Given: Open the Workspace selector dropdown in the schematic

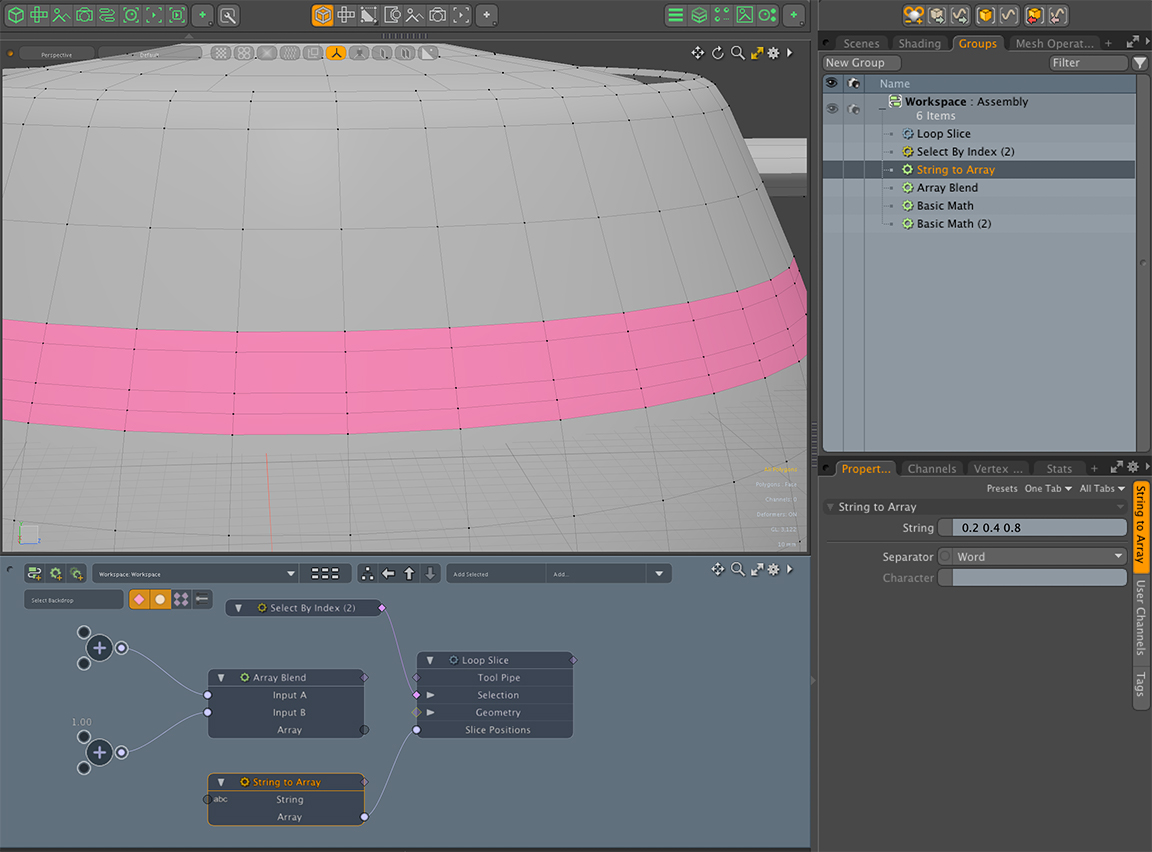Looking at the screenshot, I should point(195,574).
